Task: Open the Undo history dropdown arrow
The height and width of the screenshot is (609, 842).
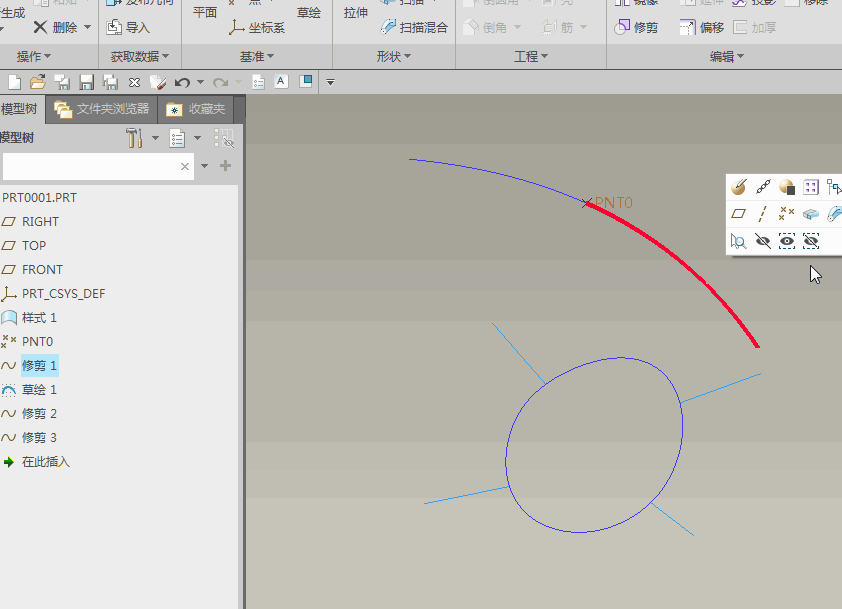Action: point(200,82)
